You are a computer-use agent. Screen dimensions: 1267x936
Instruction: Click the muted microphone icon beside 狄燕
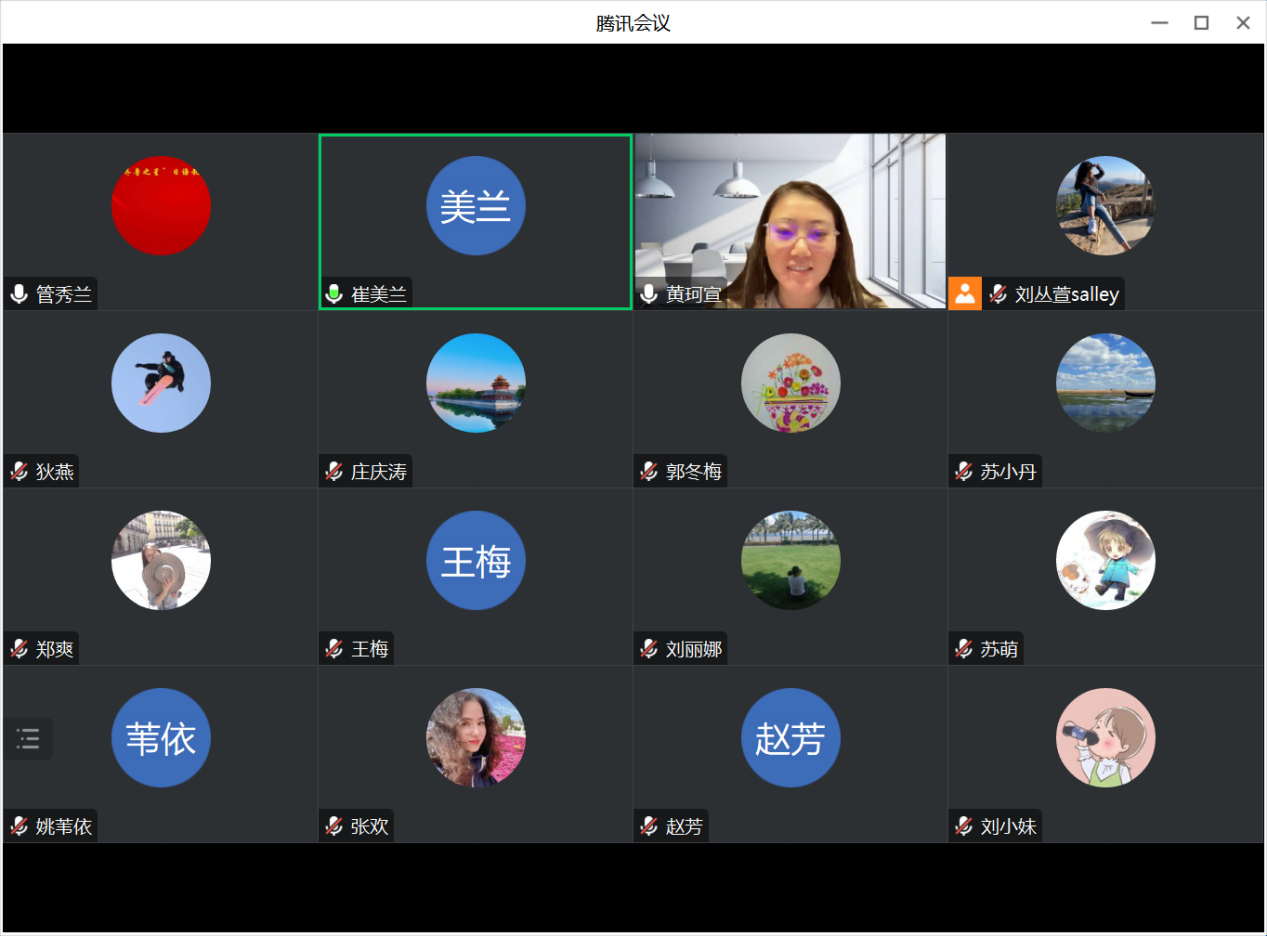coord(19,471)
